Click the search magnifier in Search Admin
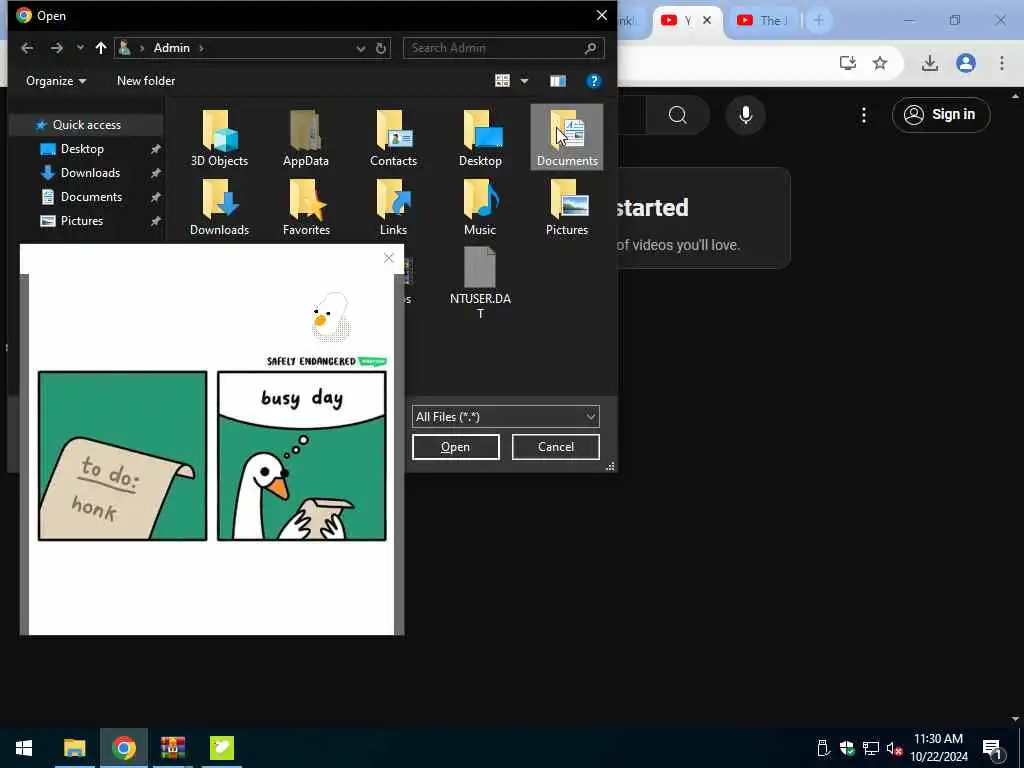 coord(590,48)
